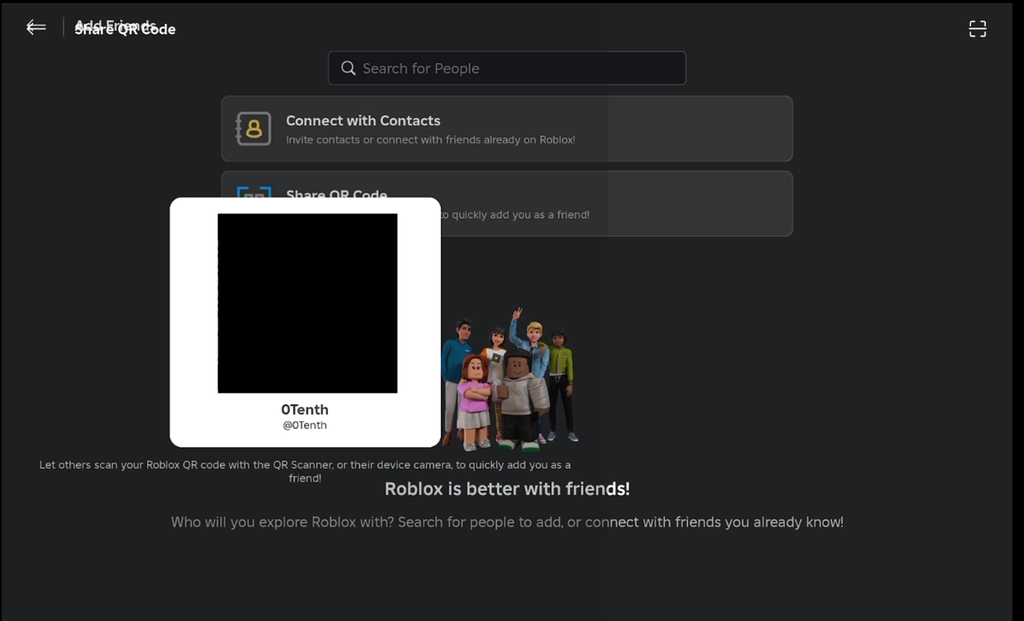Click the @0Tenth handle
The image size is (1024, 621).
point(305,424)
